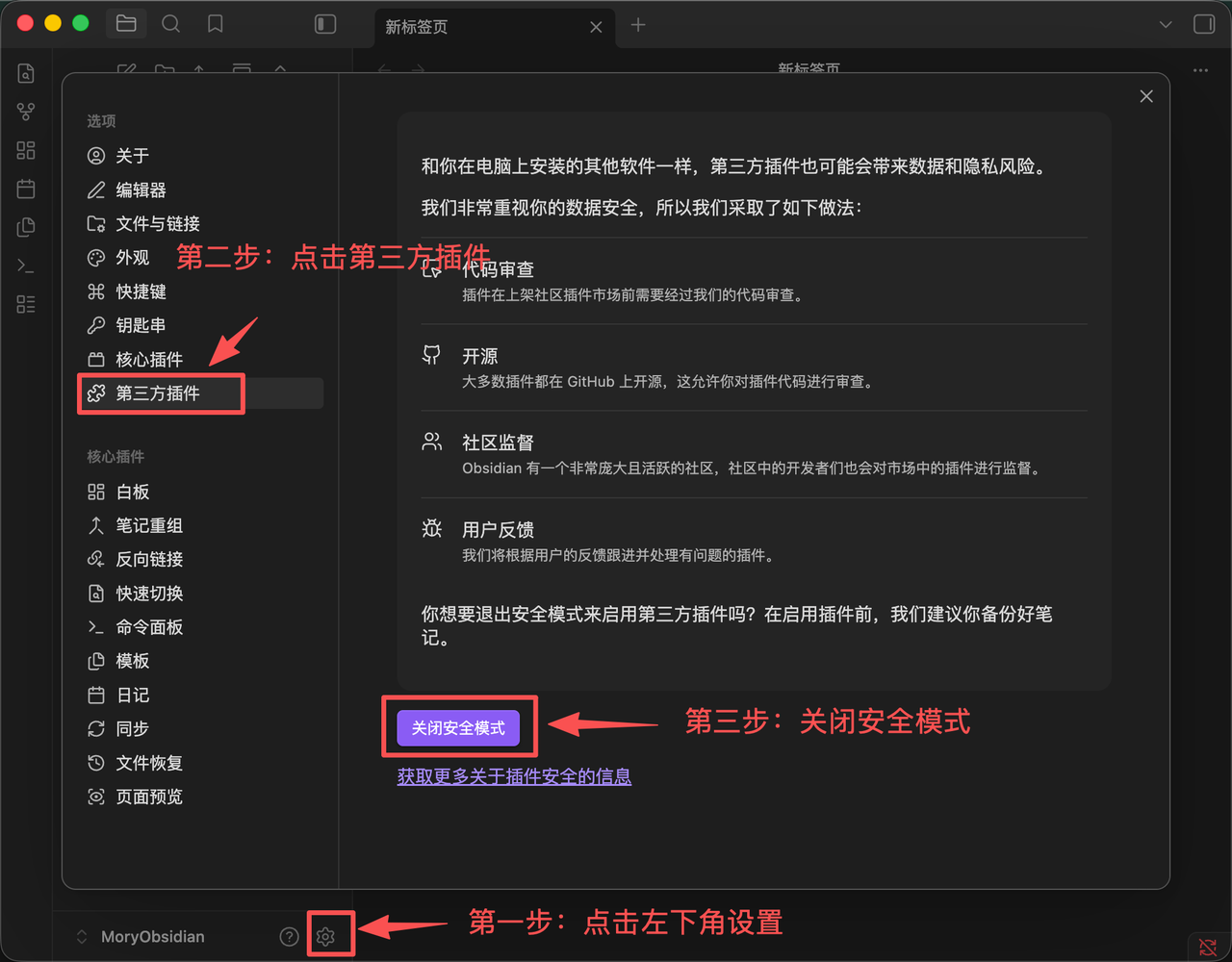This screenshot has width=1232, height=962.
Task: Click the bottom list-grid icon in left ribbon
Action: (26, 304)
